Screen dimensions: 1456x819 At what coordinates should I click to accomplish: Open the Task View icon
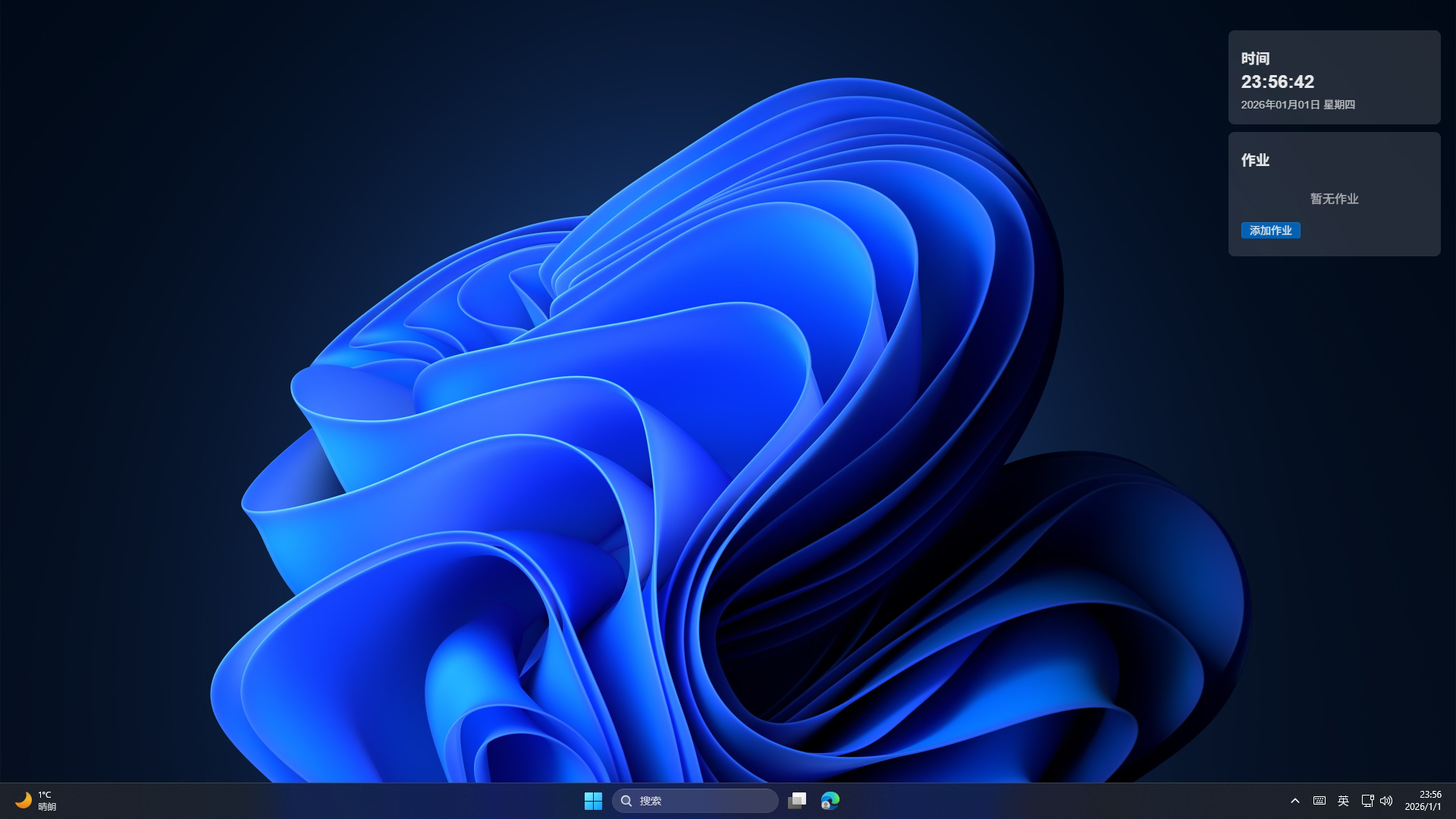click(797, 801)
